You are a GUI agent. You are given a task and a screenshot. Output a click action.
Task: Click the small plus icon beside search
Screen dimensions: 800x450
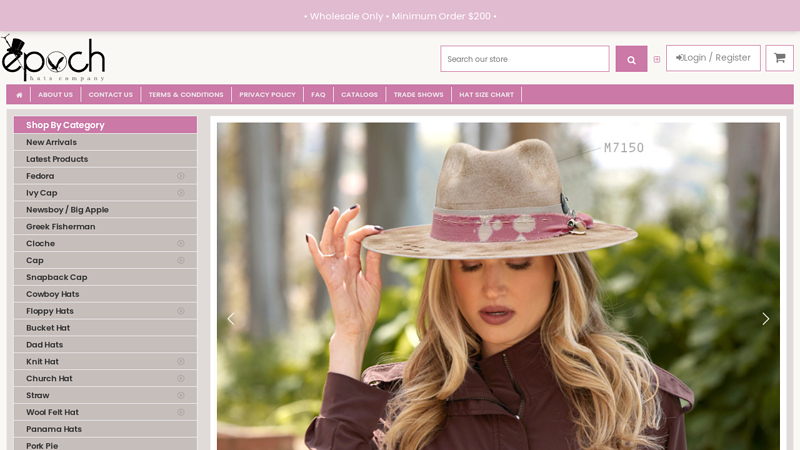657,59
